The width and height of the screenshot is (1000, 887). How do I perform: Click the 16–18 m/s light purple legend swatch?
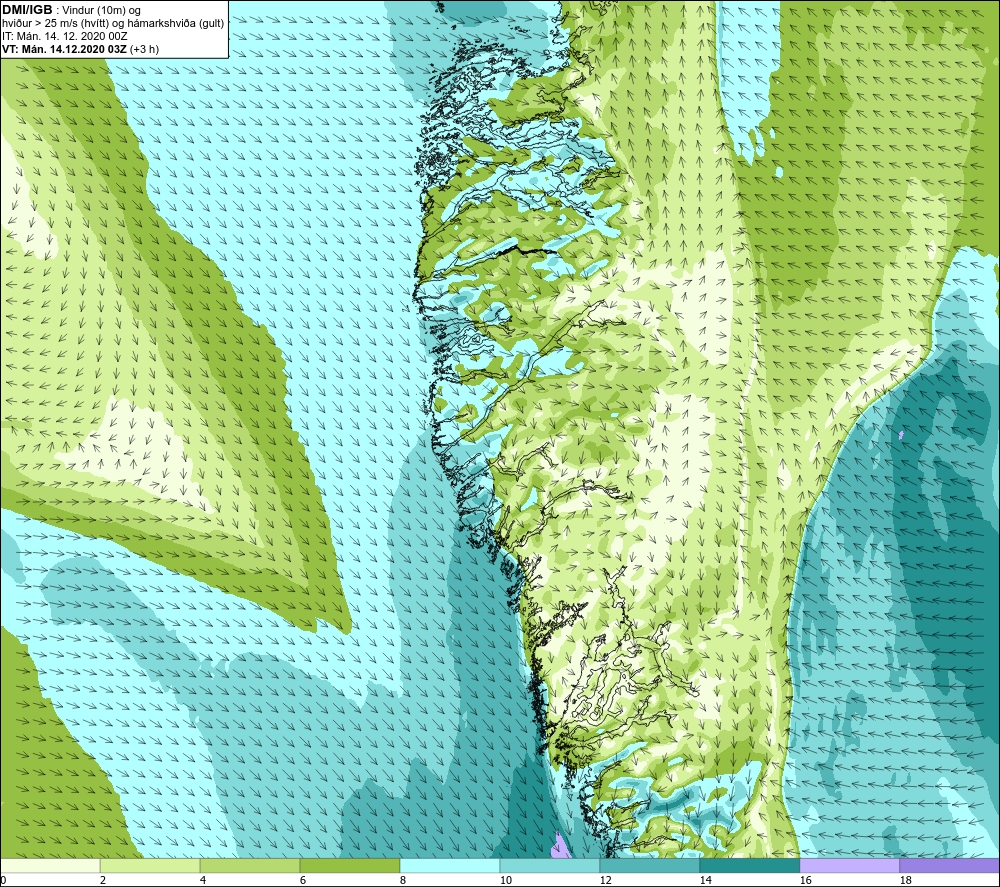click(x=849, y=865)
